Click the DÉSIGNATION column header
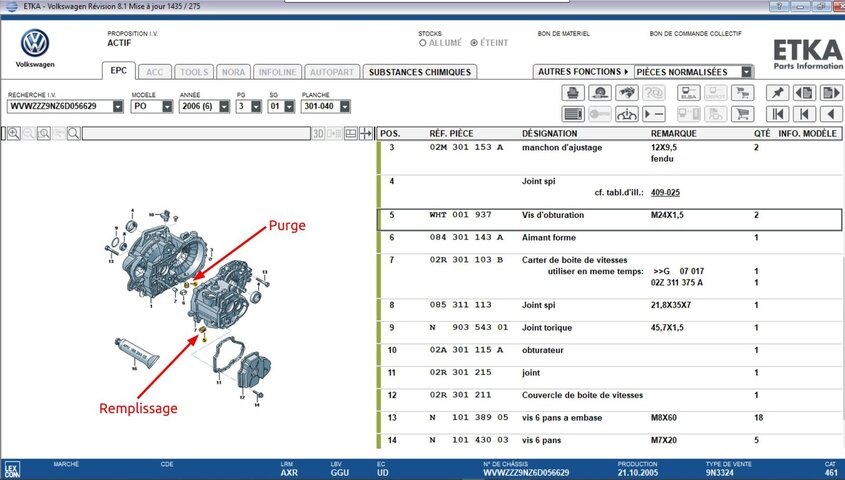 (549, 134)
